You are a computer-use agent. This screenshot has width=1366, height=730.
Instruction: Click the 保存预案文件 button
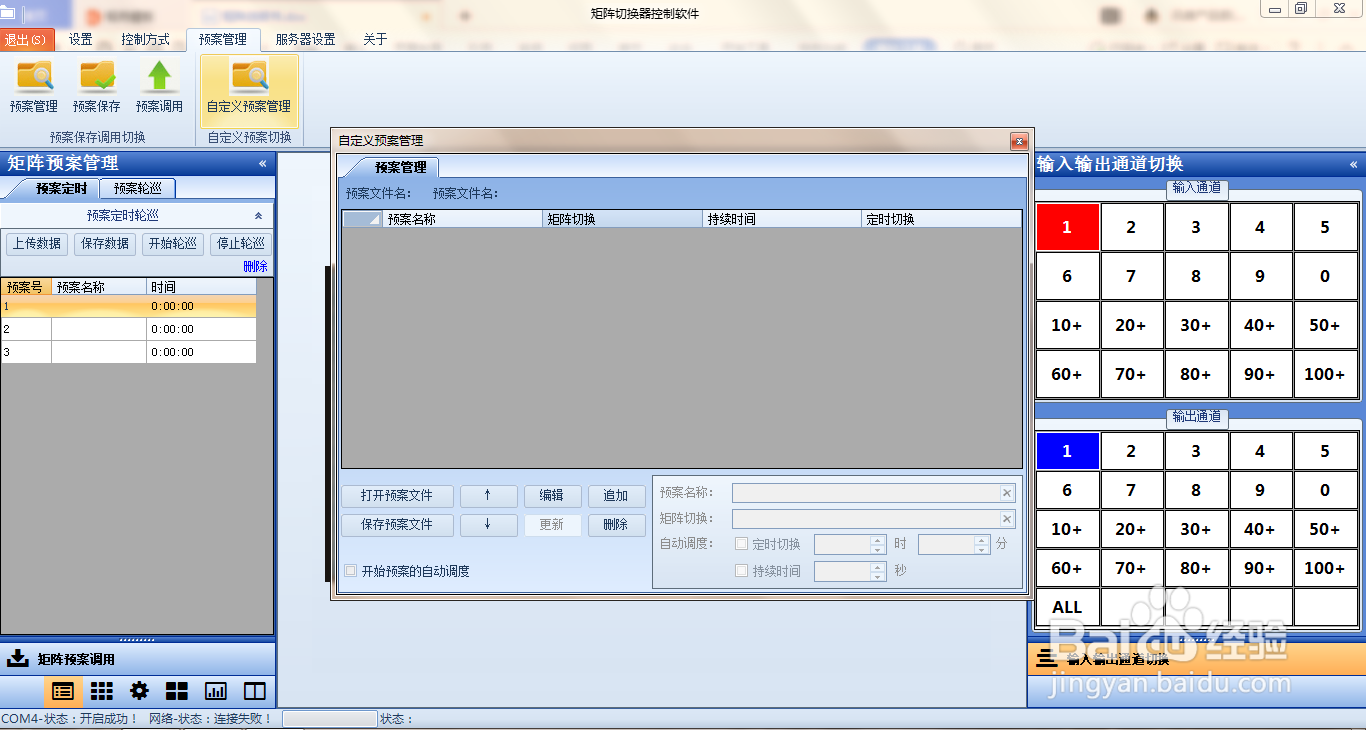397,524
